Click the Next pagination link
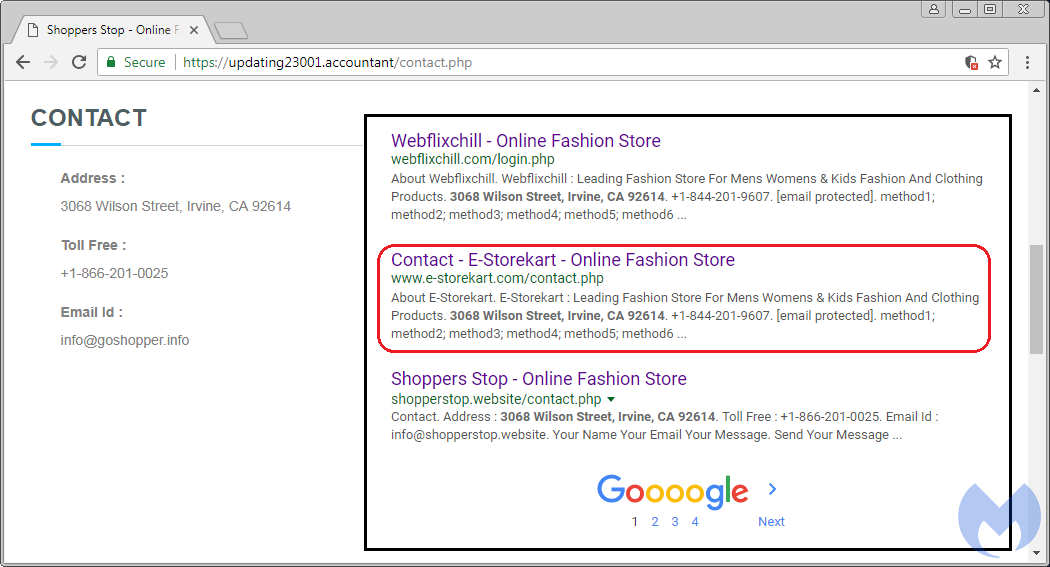 click(771, 521)
